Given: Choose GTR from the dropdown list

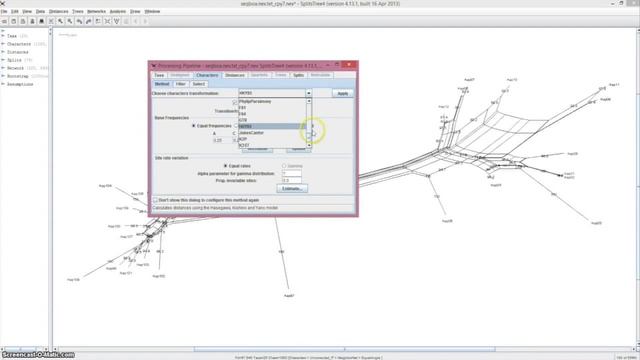Looking at the screenshot, I should pyautogui.click(x=272, y=120).
